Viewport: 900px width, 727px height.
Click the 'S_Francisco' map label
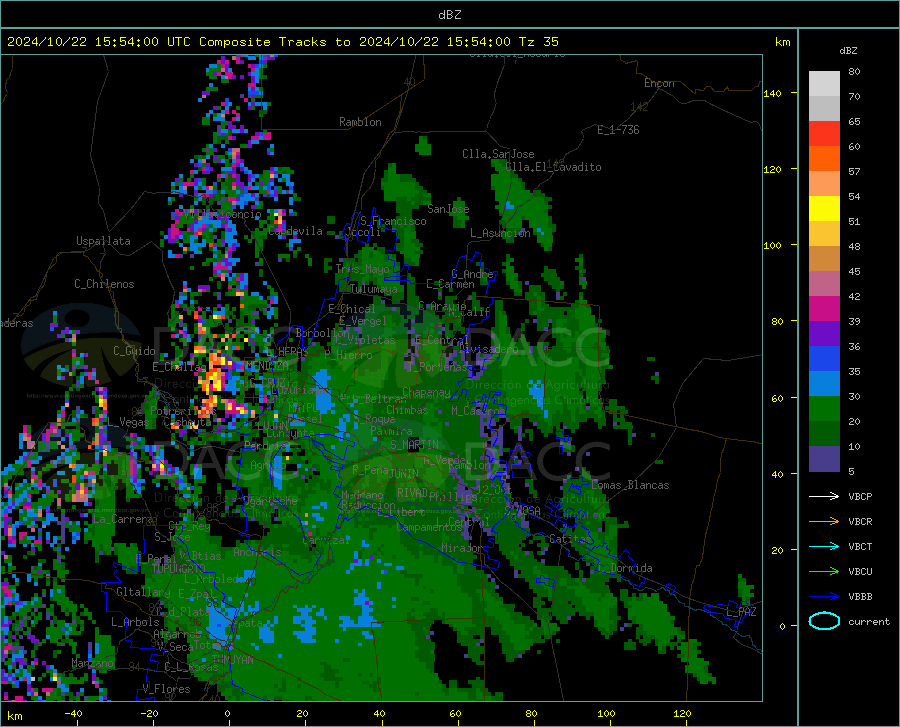tap(393, 221)
